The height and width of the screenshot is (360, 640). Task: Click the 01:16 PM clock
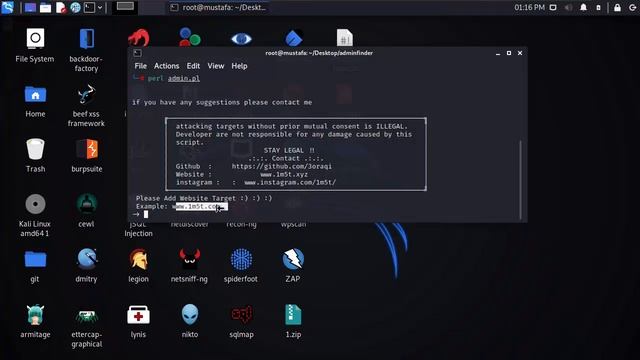[x=529, y=7]
